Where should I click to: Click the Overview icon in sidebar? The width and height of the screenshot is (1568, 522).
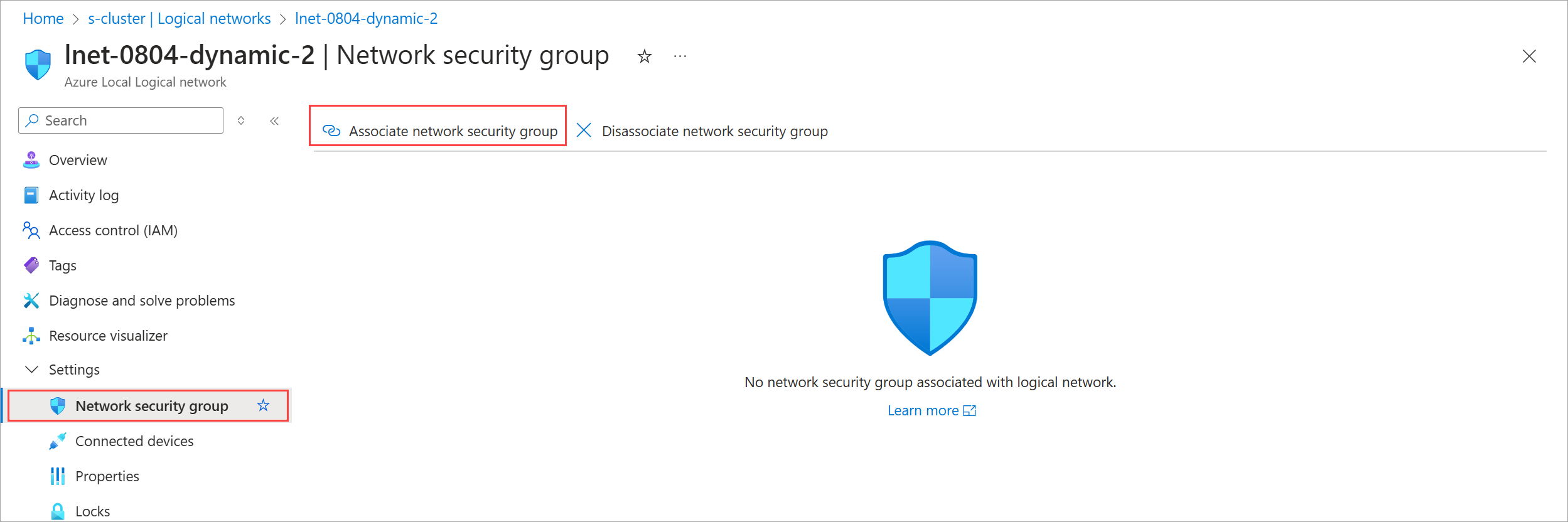coord(31,160)
